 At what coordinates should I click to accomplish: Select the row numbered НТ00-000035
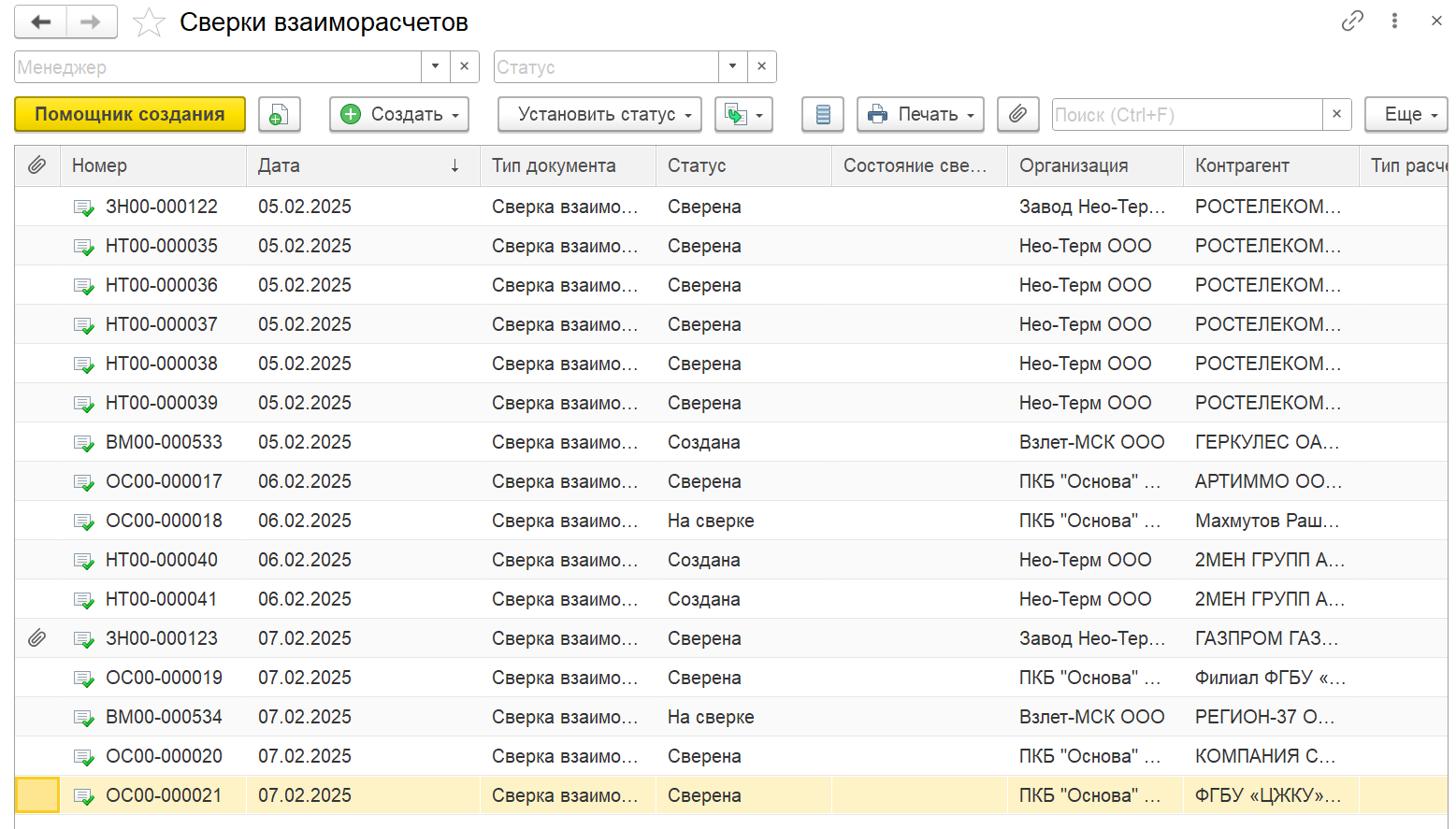731,246
